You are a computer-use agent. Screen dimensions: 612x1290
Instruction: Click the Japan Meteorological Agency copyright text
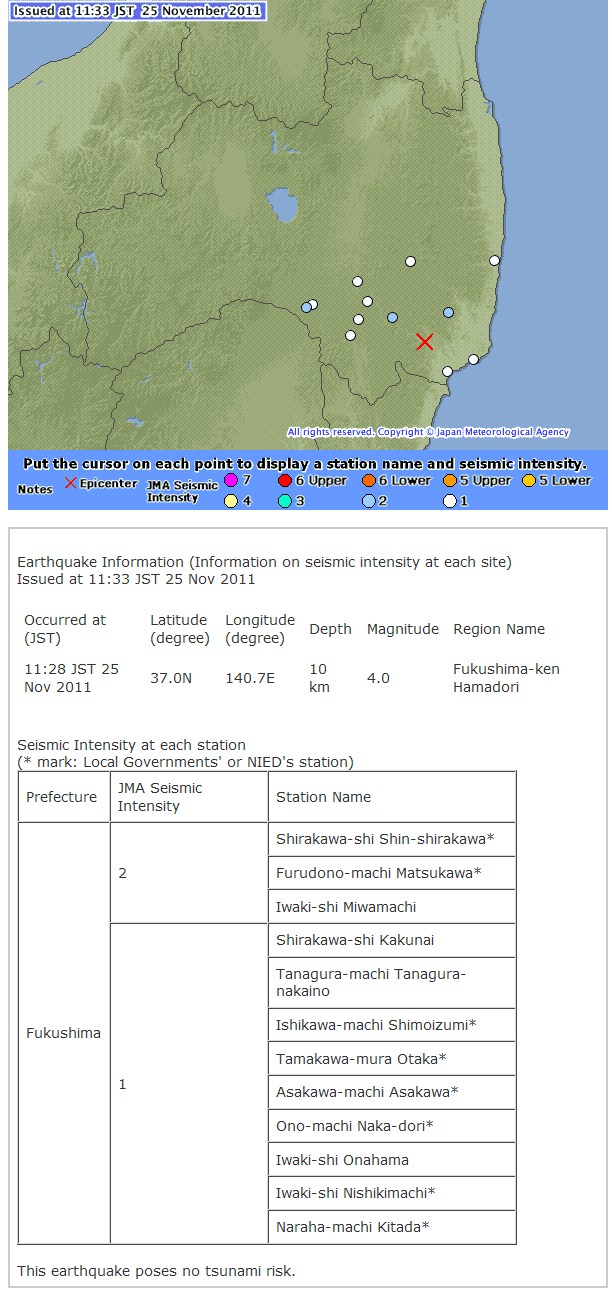(x=428, y=433)
